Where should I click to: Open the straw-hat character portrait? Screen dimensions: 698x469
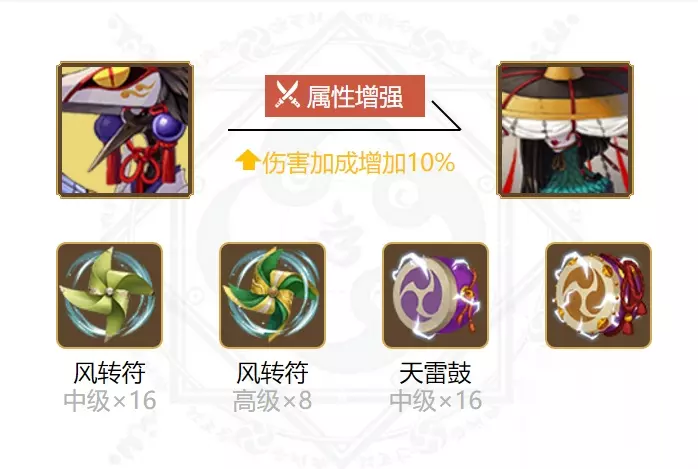(x=565, y=129)
